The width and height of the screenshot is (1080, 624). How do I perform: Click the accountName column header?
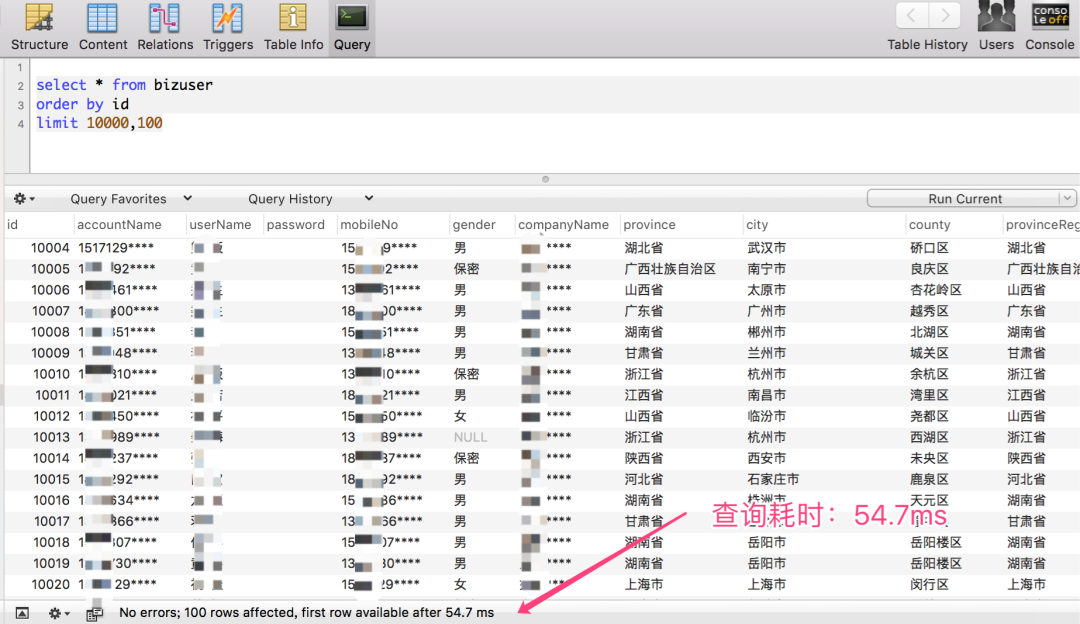(x=119, y=225)
